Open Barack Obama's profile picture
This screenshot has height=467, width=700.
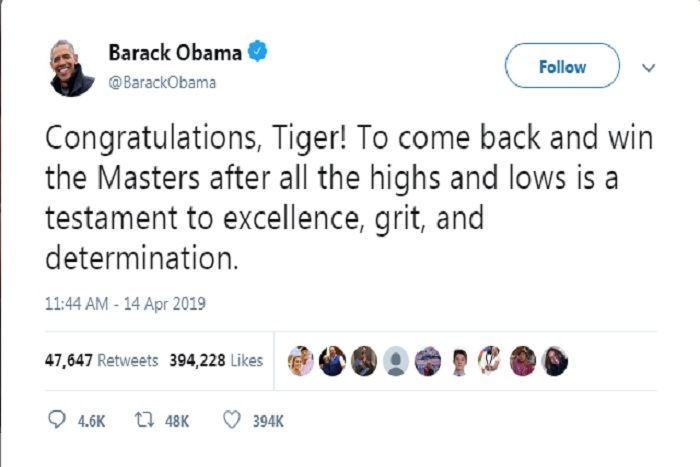[x=71, y=68]
